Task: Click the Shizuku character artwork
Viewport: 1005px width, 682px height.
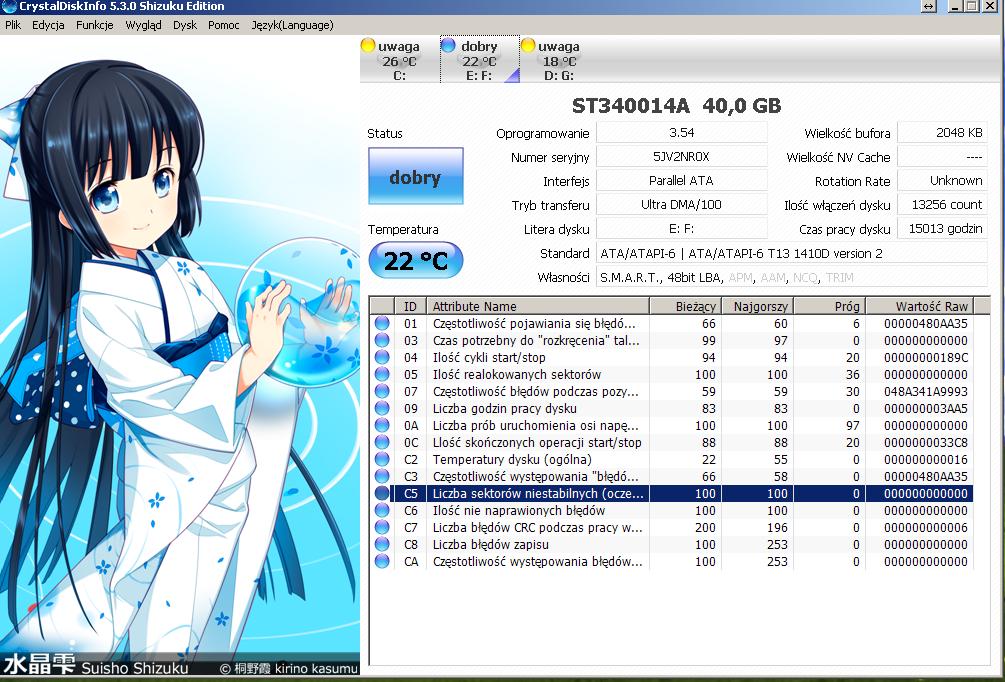Action: 179,357
